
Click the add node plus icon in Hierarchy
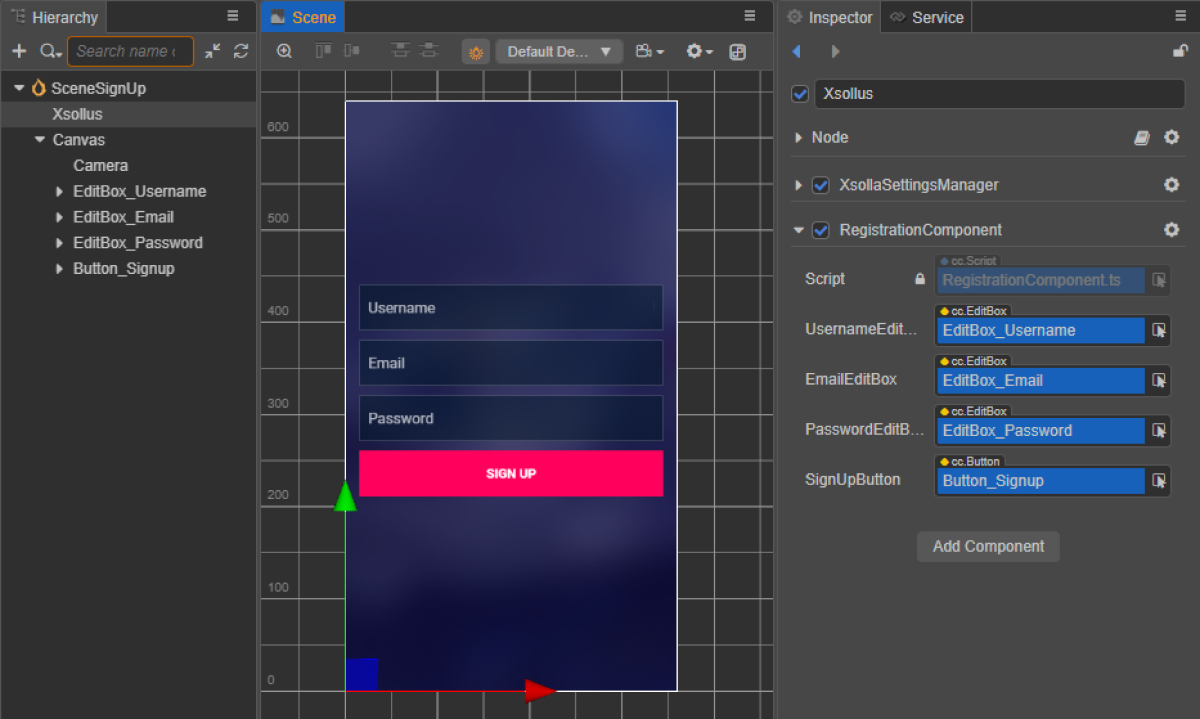[x=18, y=51]
